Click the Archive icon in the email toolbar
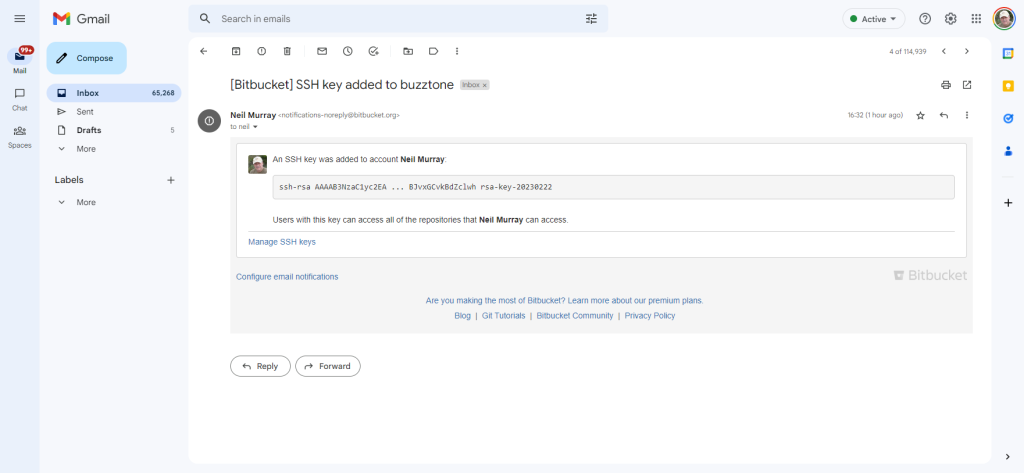 (236, 51)
